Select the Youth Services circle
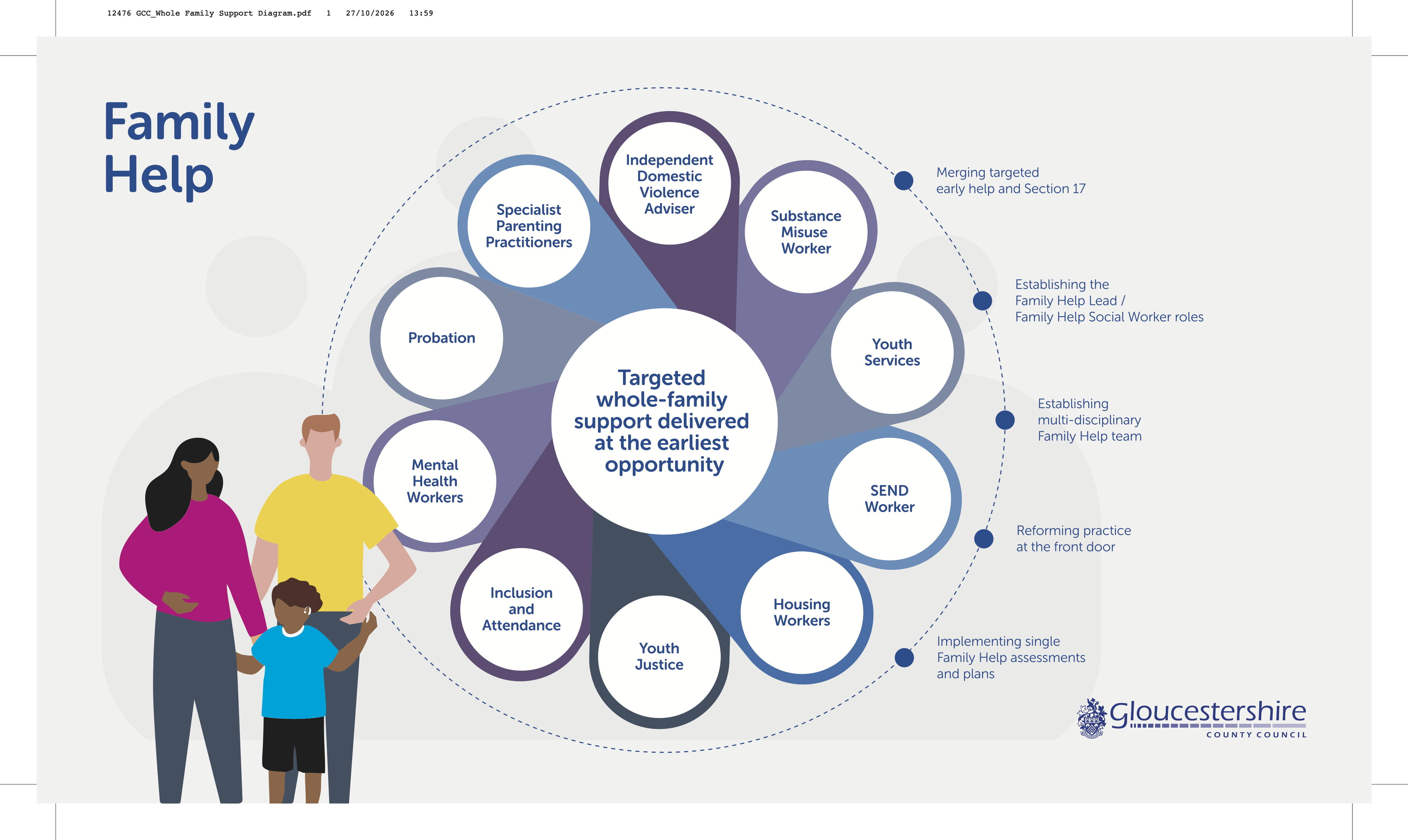Screen dimensions: 1408x840 coord(892,352)
